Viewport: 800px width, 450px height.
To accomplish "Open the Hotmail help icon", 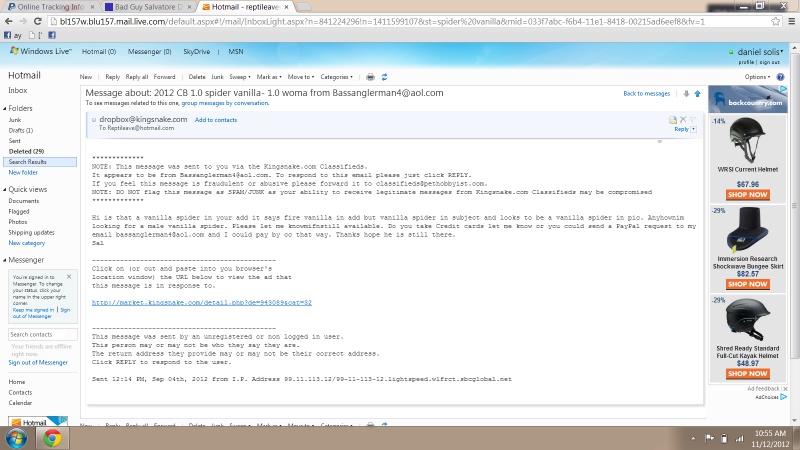I will [780, 77].
